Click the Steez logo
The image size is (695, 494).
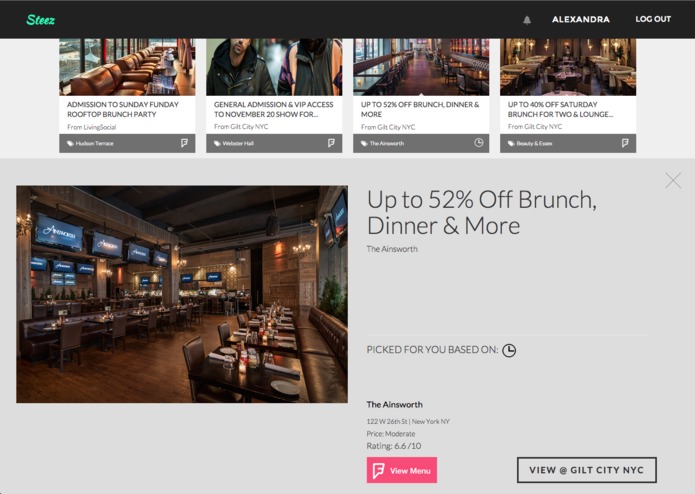tap(40, 19)
